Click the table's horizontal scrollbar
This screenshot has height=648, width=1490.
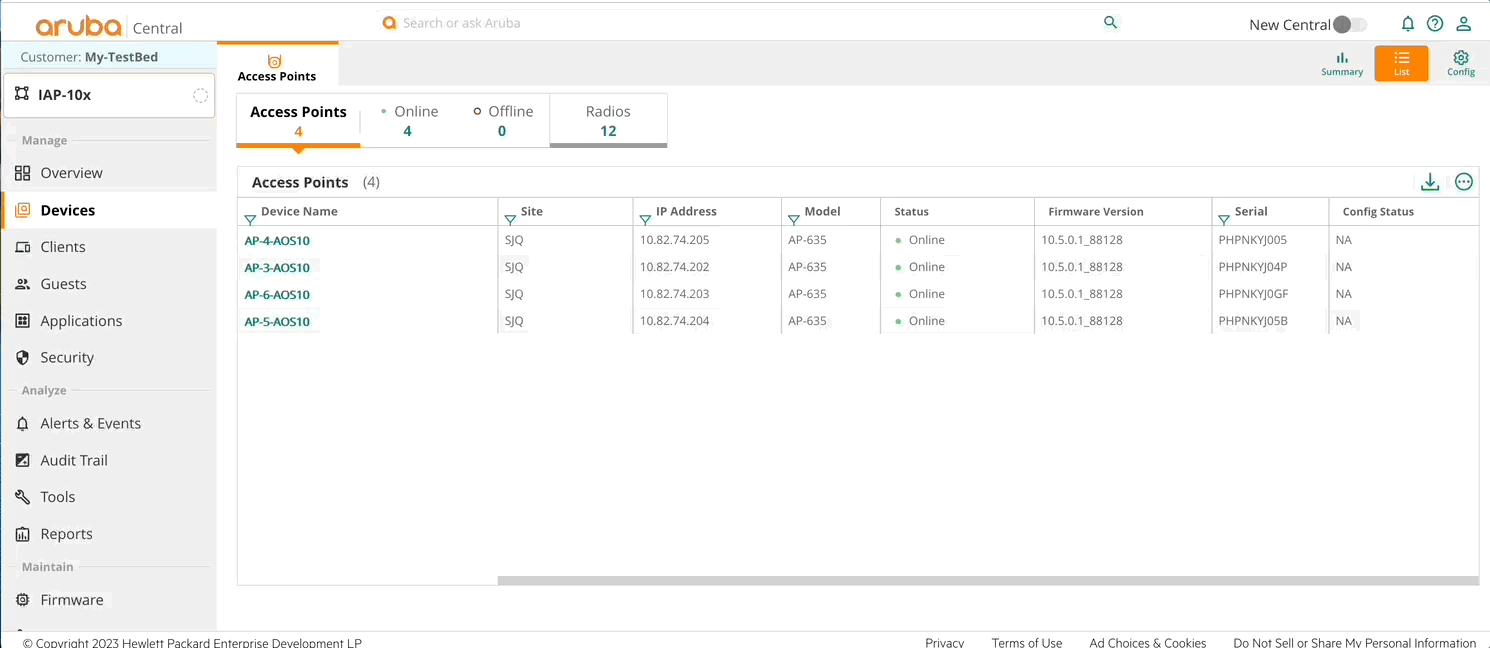988,581
